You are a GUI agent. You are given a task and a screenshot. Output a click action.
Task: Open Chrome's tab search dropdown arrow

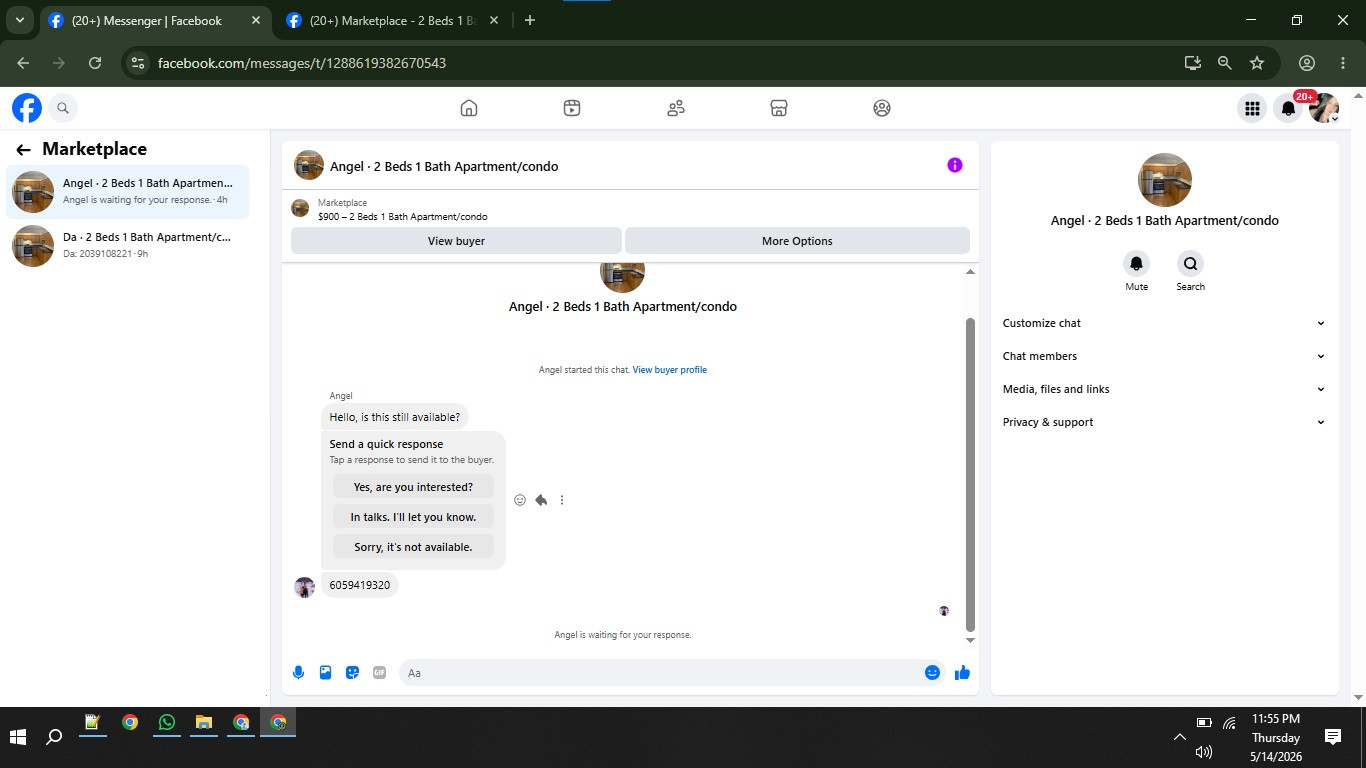point(19,20)
